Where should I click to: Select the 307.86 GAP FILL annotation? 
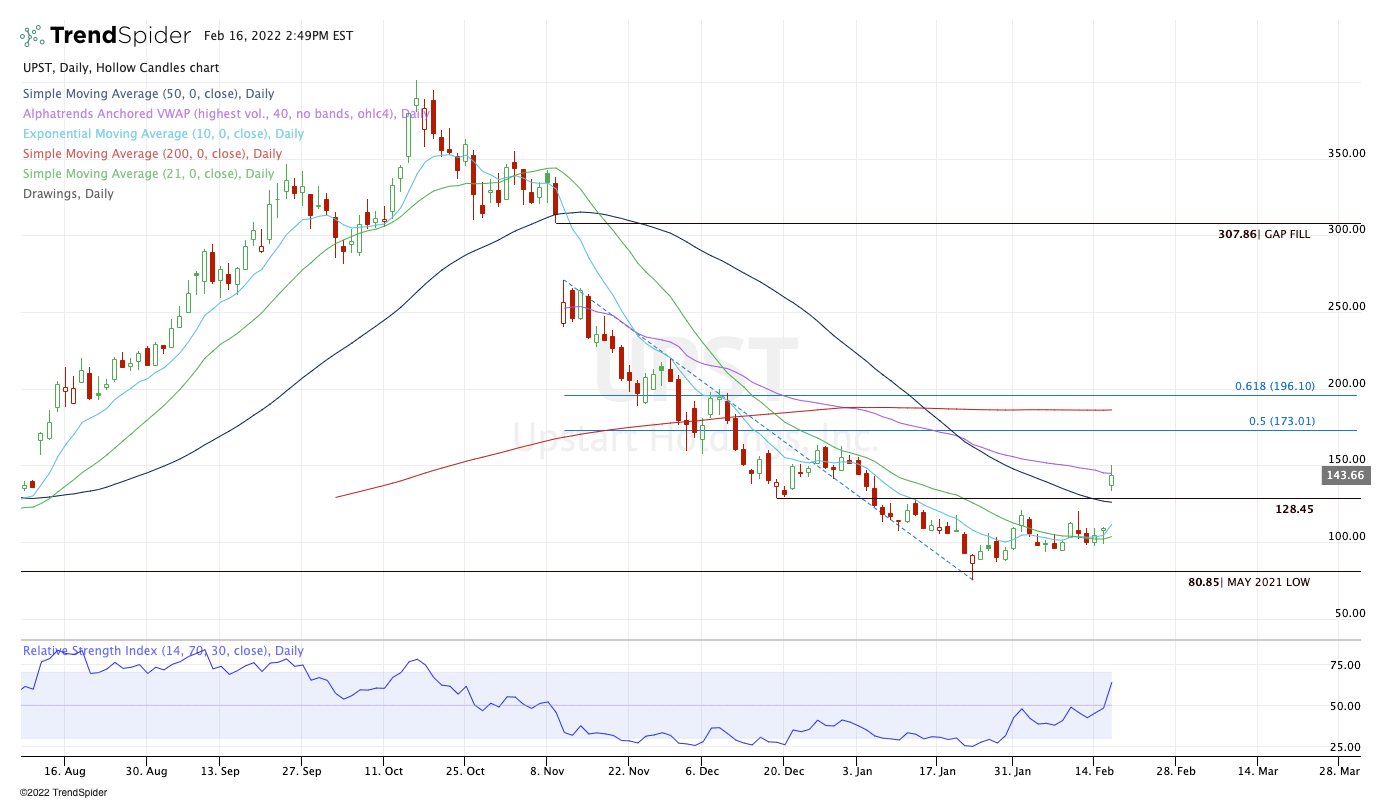1263,234
